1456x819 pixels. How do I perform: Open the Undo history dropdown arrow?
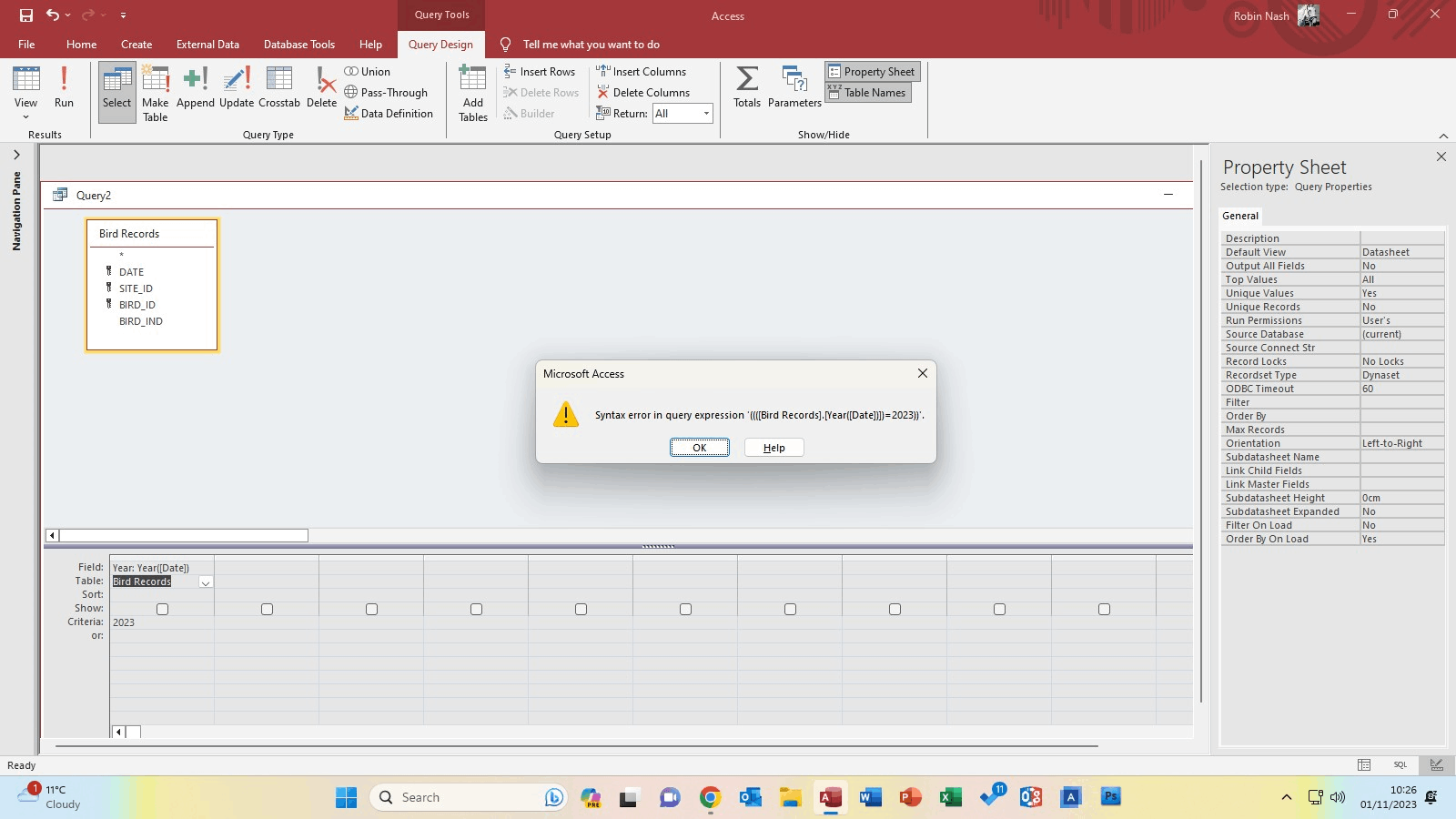(68, 15)
